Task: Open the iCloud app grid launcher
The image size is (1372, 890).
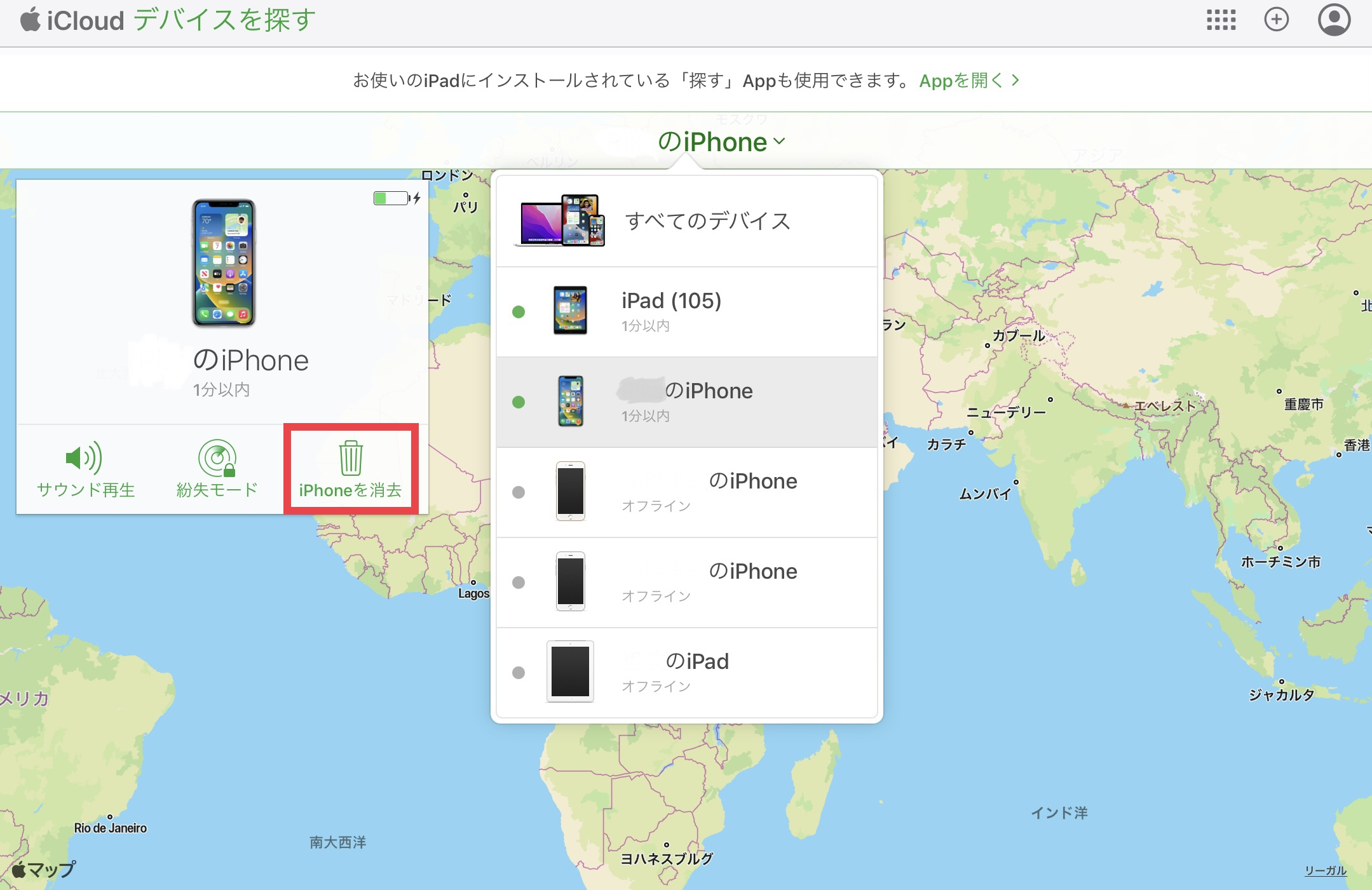Action: click(x=1221, y=20)
